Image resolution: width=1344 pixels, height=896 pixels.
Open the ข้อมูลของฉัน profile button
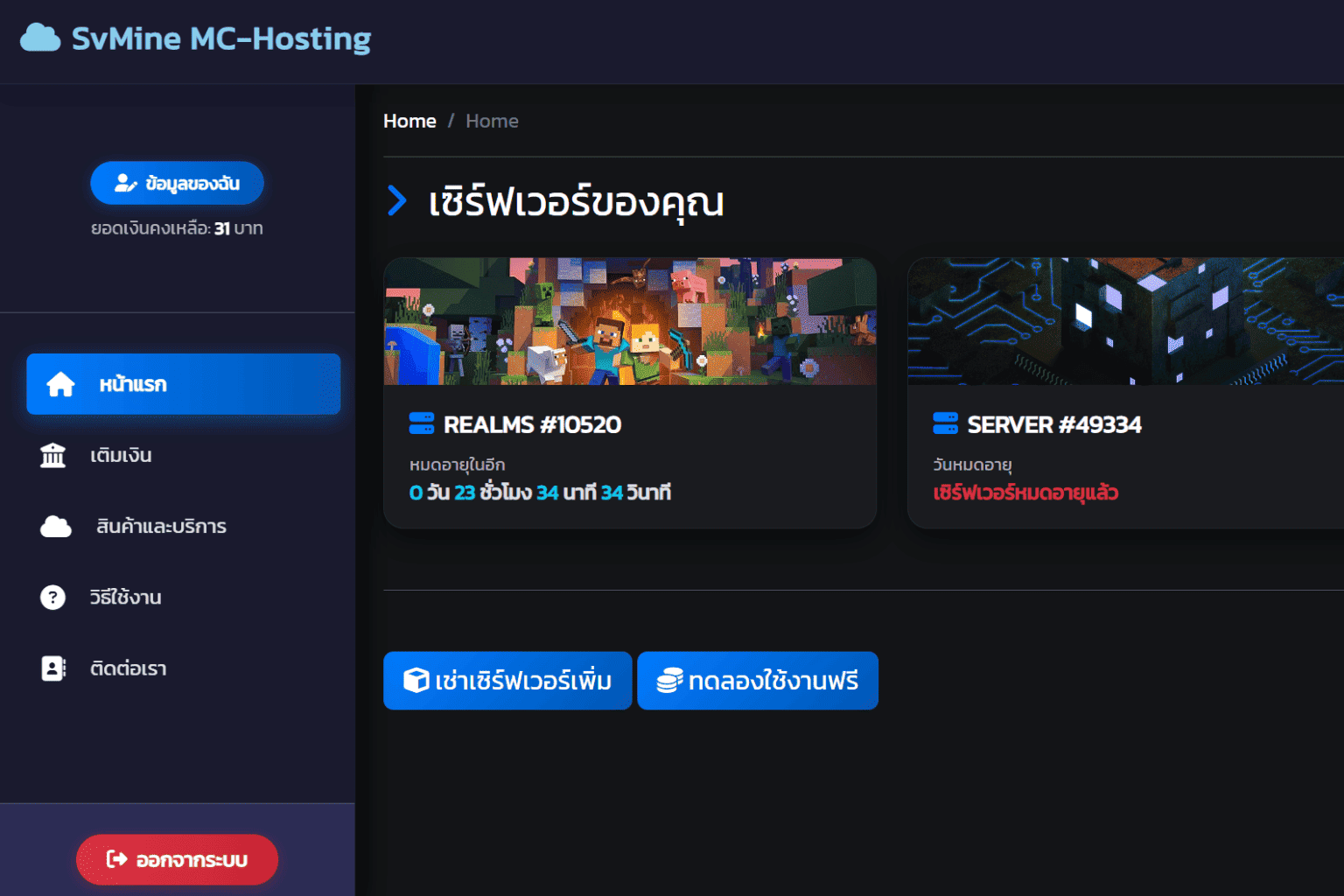tap(177, 183)
